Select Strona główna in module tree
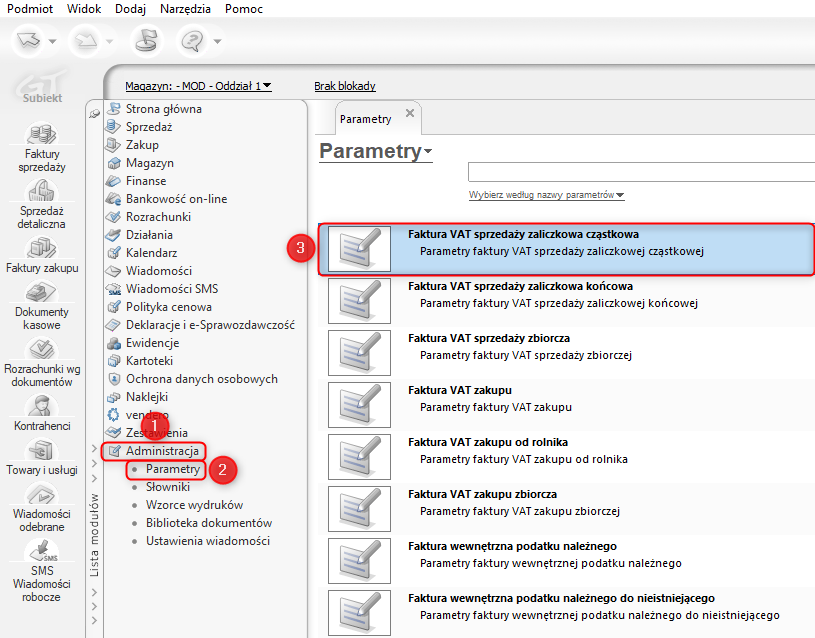 click(x=163, y=109)
